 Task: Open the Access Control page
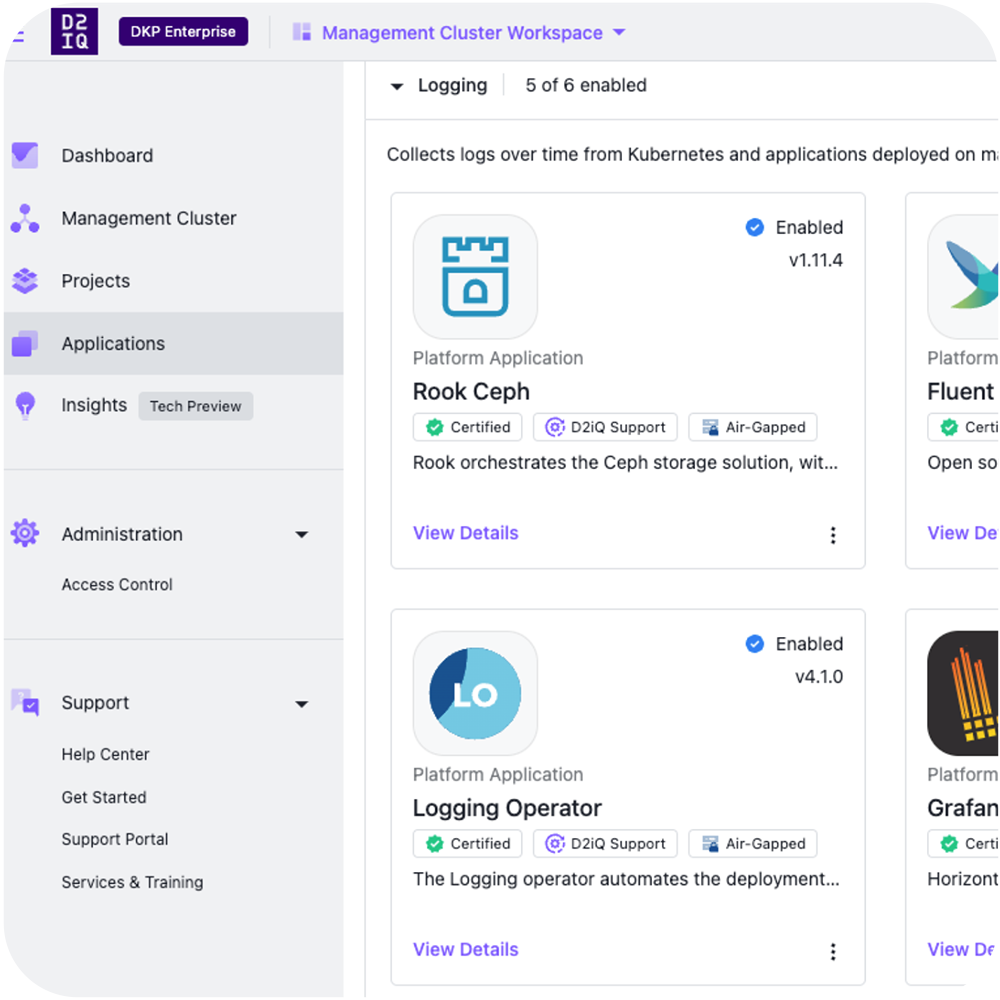(x=117, y=584)
